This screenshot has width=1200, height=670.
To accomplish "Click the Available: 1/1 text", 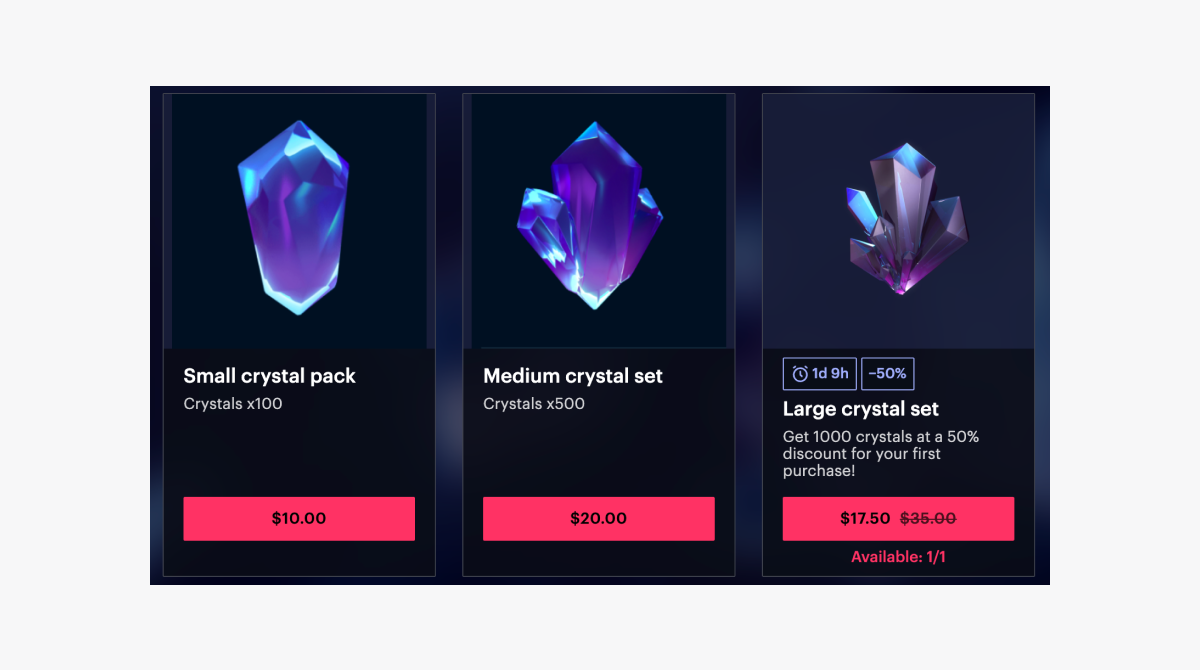I will click(x=898, y=557).
